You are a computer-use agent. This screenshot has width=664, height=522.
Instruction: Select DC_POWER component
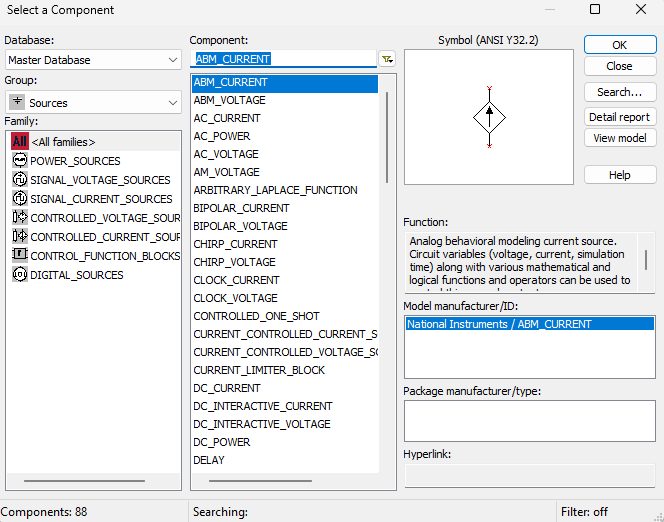tap(285, 442)
